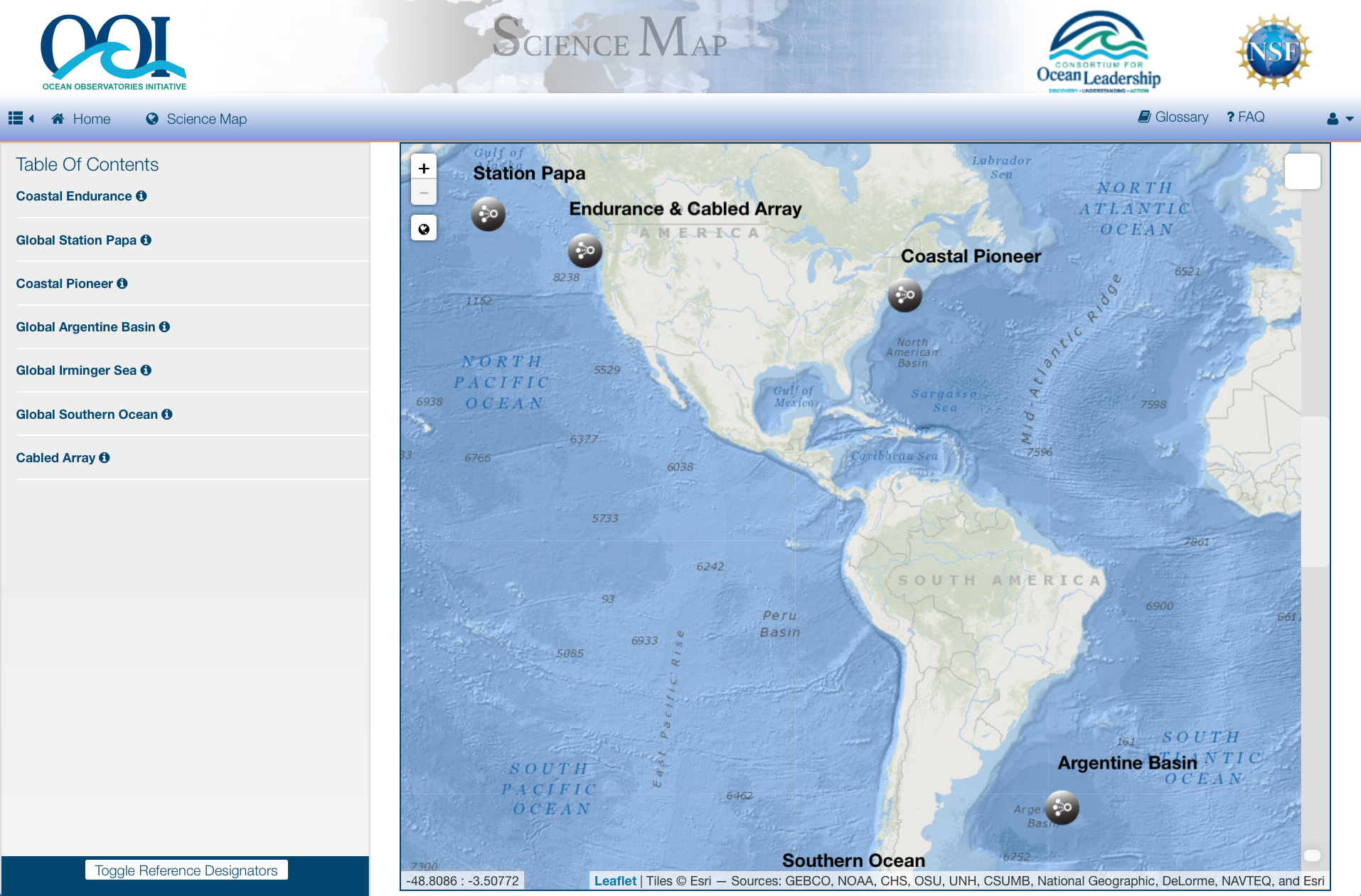Expand Global Southern Ocean entry
This screenshot has height=896, width=1361.
87,415
